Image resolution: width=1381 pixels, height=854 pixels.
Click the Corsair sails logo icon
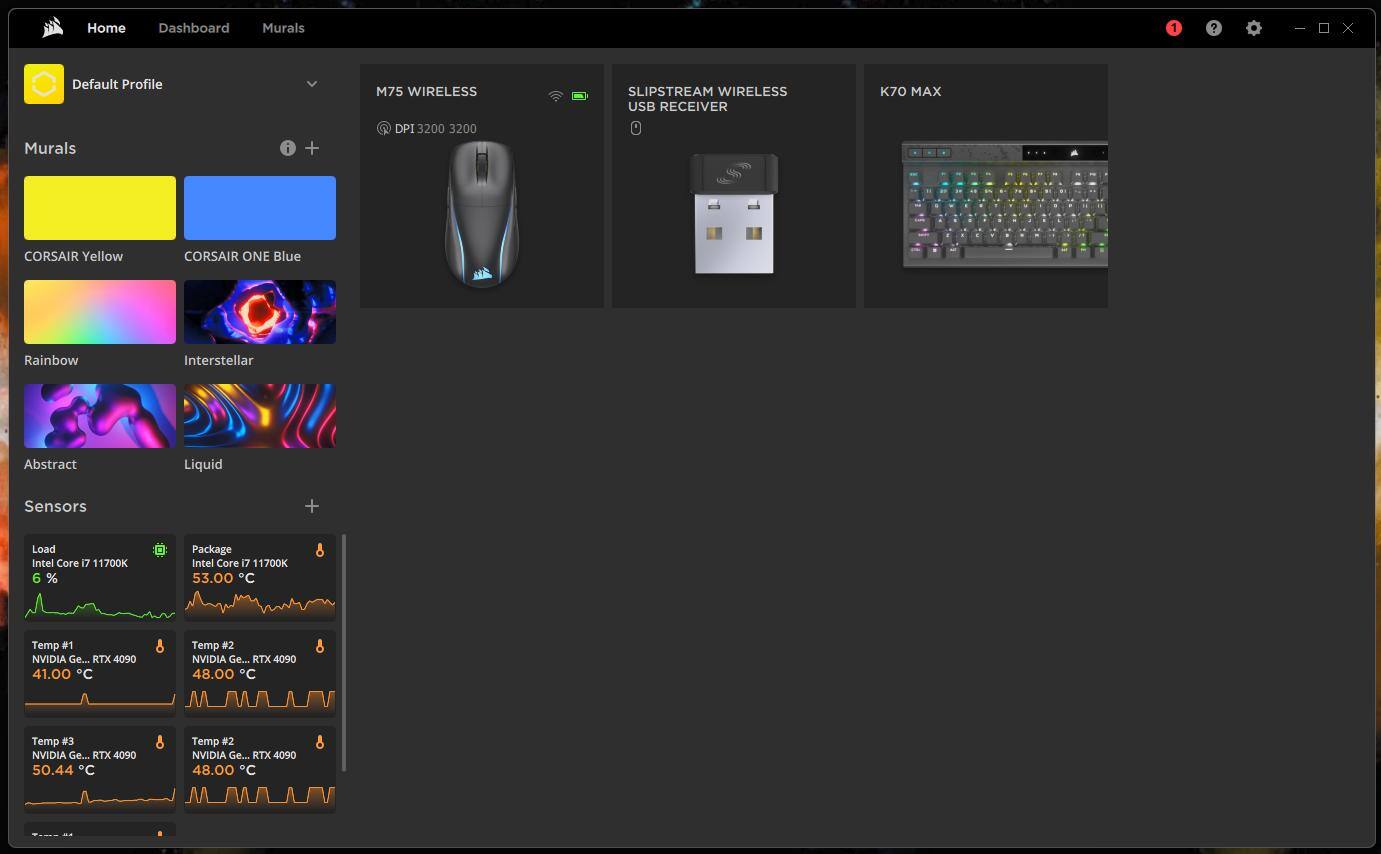click(x=53, y=28)
